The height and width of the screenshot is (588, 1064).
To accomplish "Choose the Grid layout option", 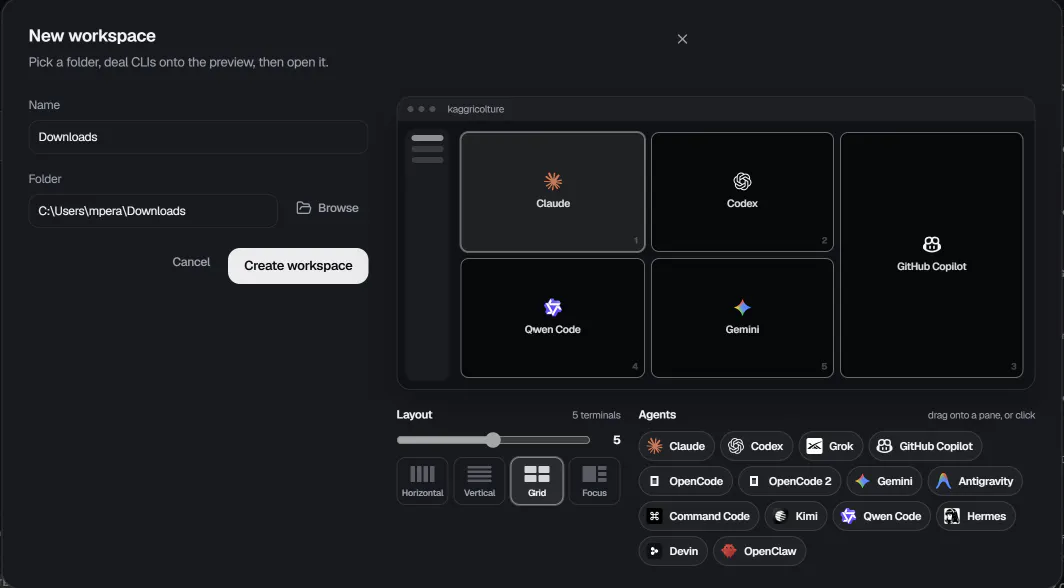I will [537, 481].
